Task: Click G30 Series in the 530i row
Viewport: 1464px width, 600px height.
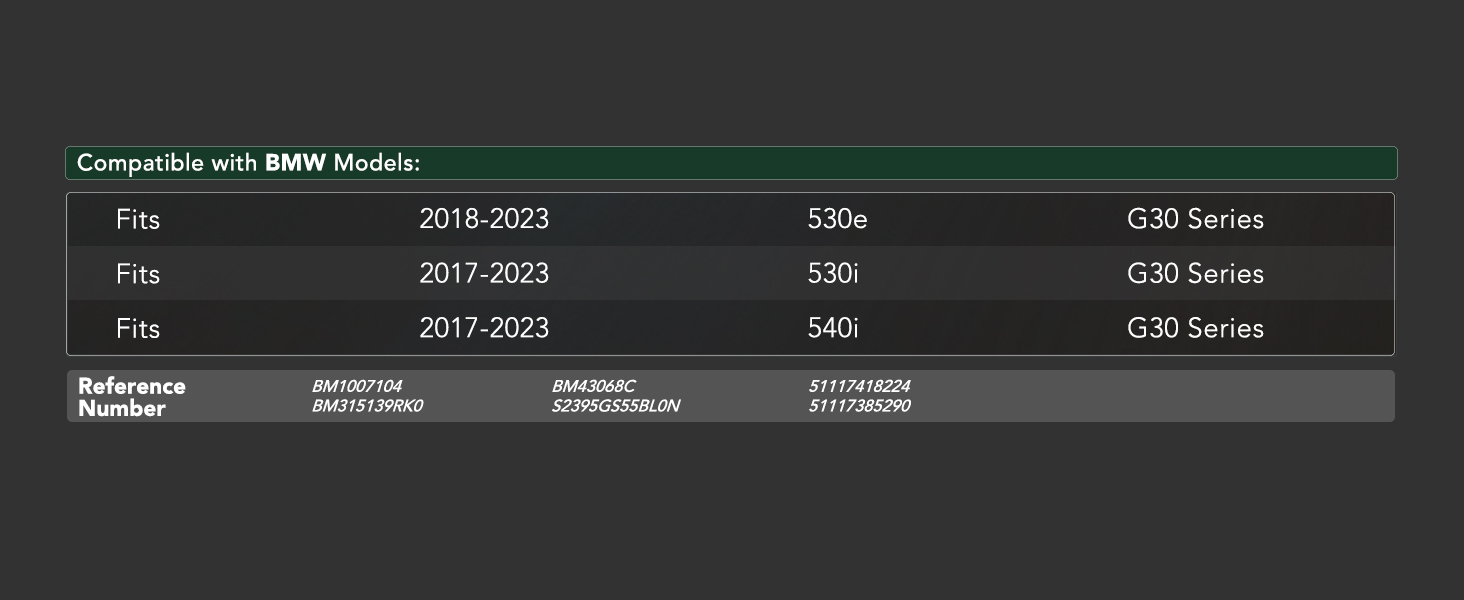Action: click(x=1195, y=273)
